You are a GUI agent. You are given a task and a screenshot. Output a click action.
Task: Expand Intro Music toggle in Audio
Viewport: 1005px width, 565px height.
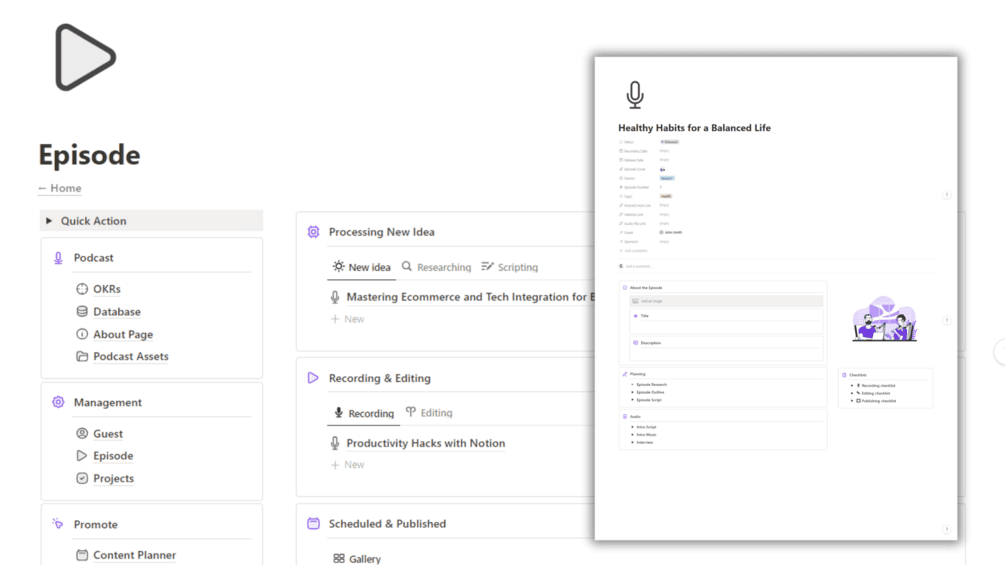point(633,435)
